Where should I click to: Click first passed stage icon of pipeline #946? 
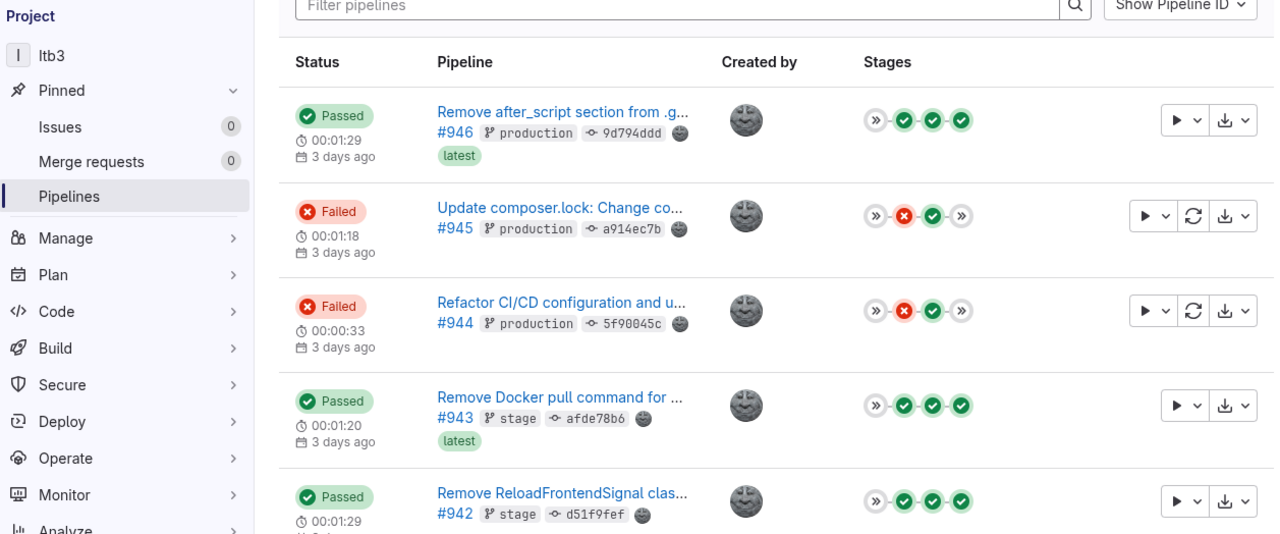pyautogui.click(x=904, y=121)
